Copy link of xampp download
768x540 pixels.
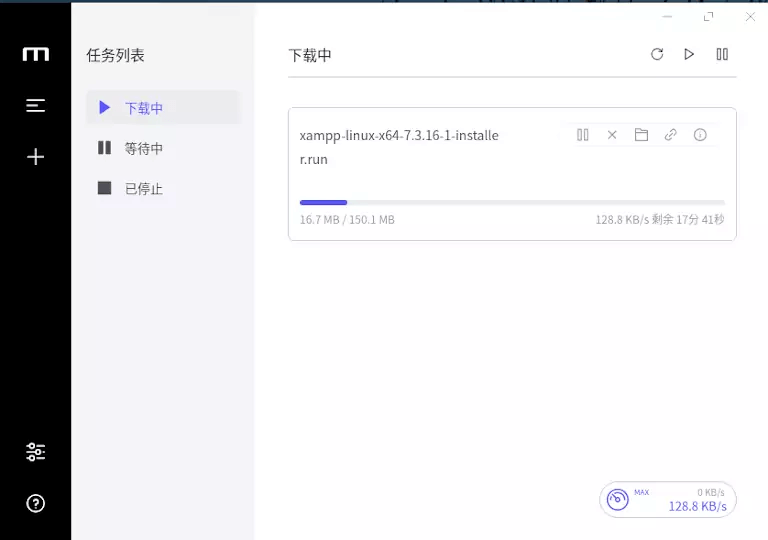tap(671, 135)
